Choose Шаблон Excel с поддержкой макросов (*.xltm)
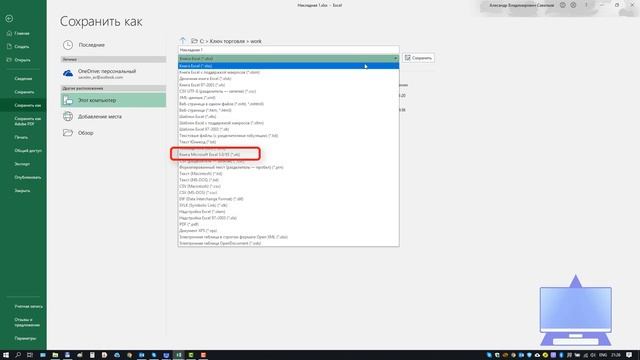 (289, 123)
